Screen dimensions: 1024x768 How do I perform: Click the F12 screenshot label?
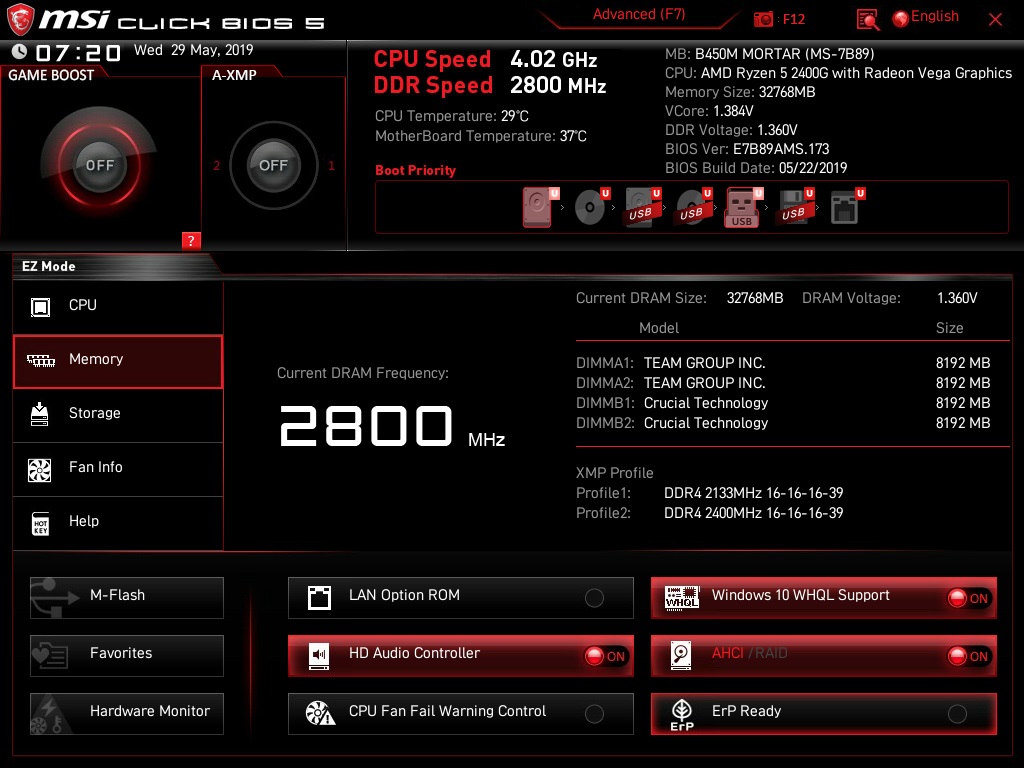(793, 20)
